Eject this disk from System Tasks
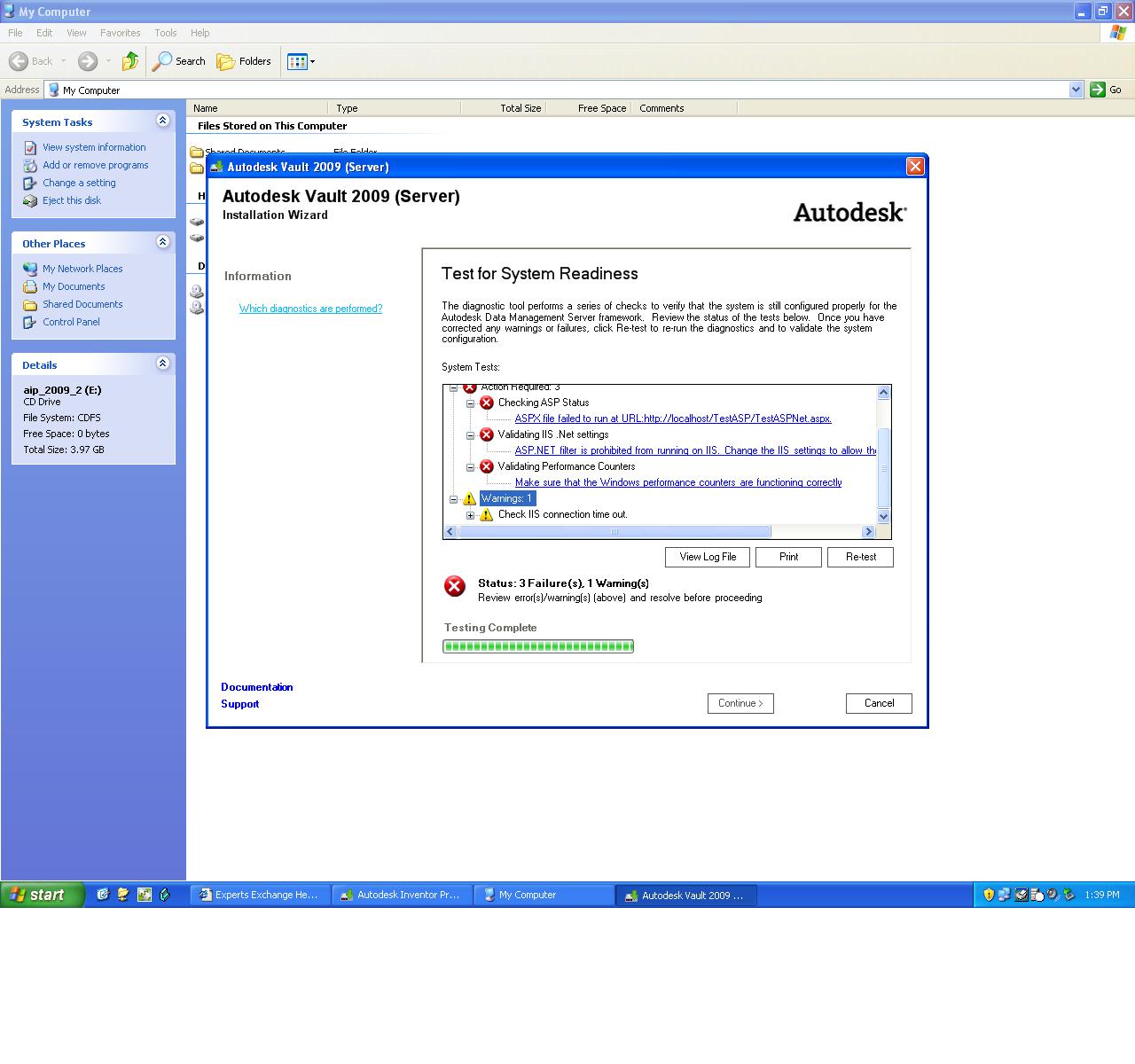 click(72, 200)
